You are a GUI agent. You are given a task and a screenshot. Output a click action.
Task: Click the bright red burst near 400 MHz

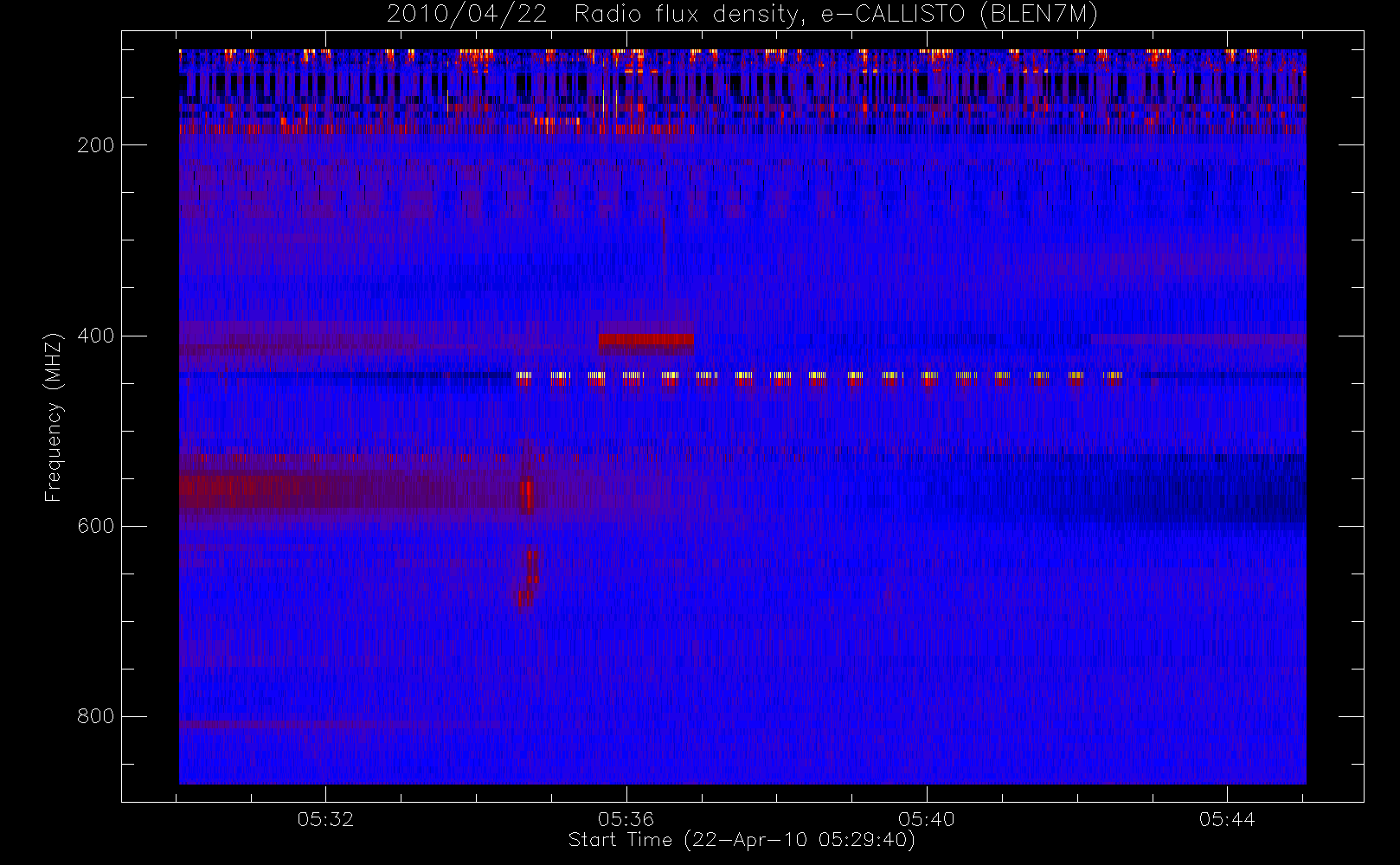(x=645, y=340)
